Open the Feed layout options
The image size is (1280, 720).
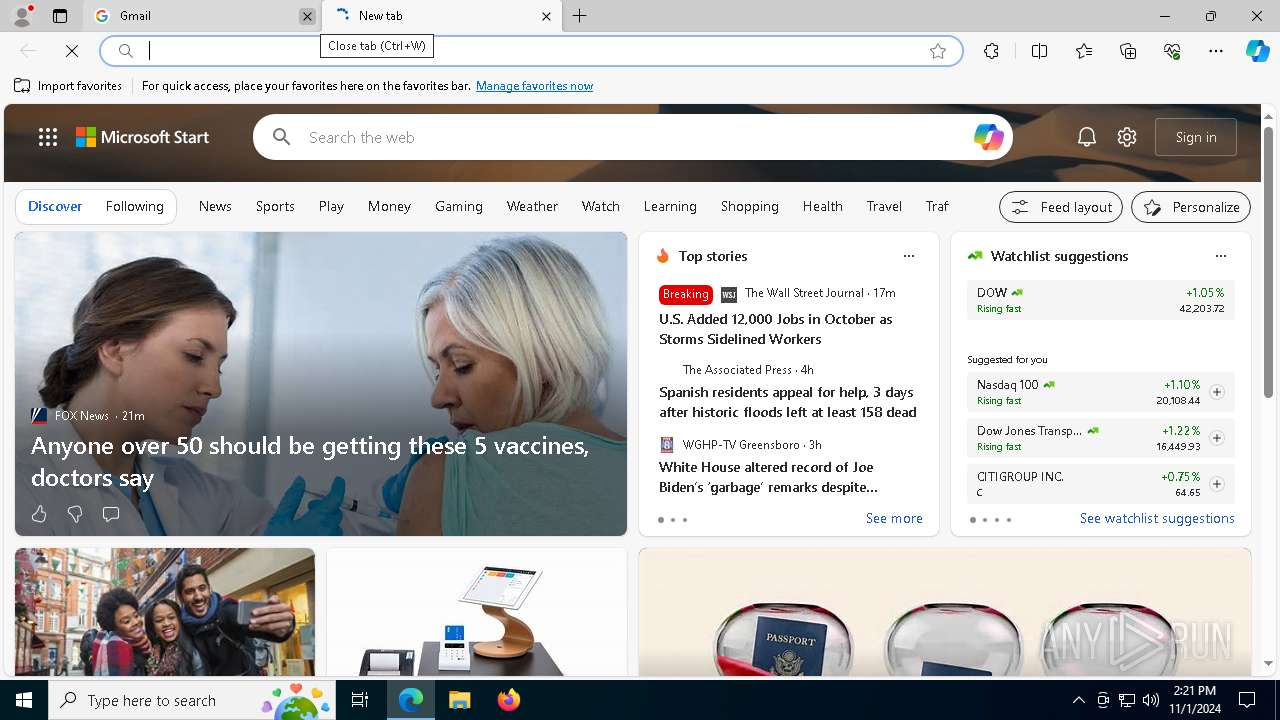[1061, 207]
